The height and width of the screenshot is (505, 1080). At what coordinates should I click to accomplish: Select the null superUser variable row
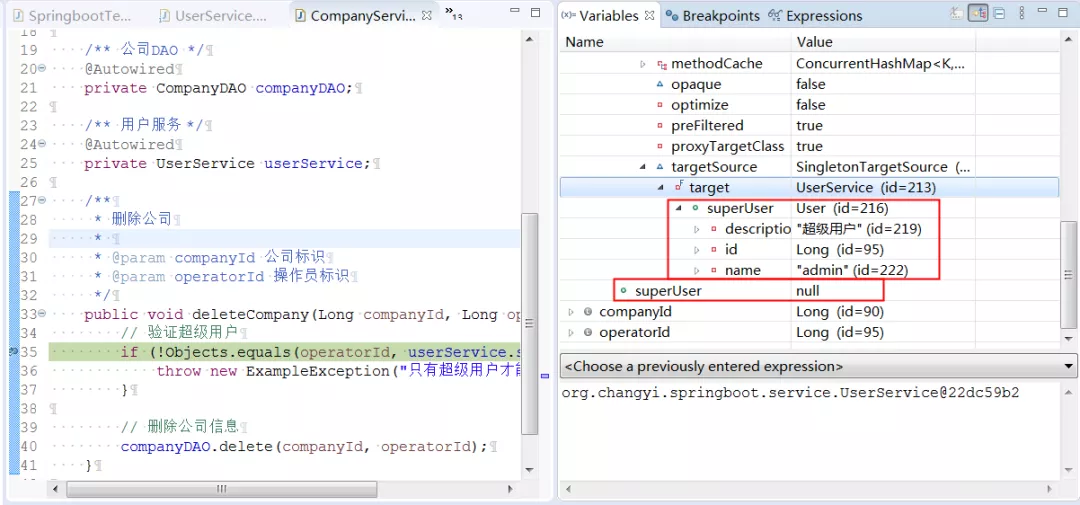click(x=809, y=291)
